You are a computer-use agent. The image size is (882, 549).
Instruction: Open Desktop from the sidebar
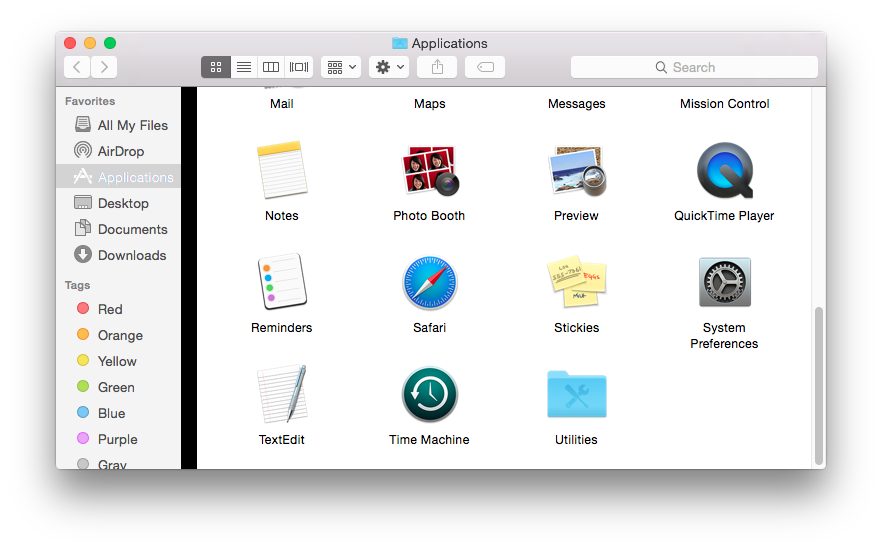coord(119,203)
